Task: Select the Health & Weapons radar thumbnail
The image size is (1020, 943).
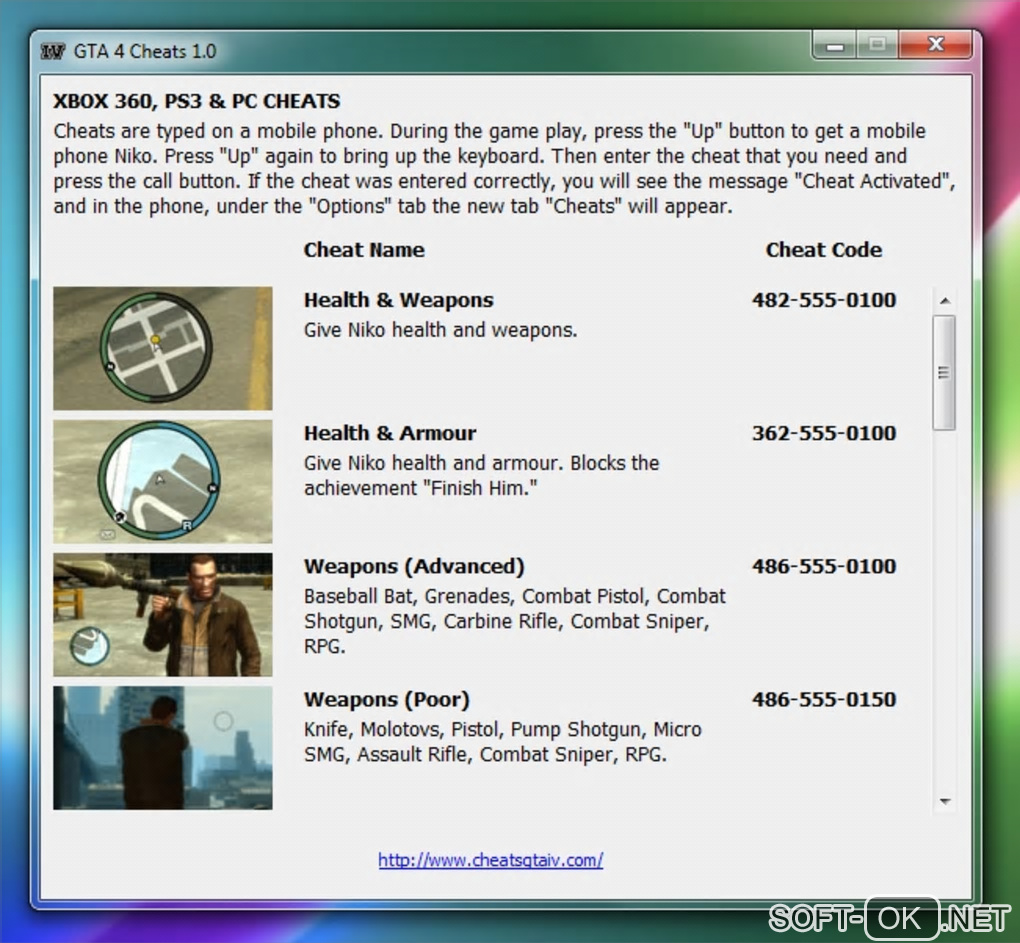Action: 163,348
